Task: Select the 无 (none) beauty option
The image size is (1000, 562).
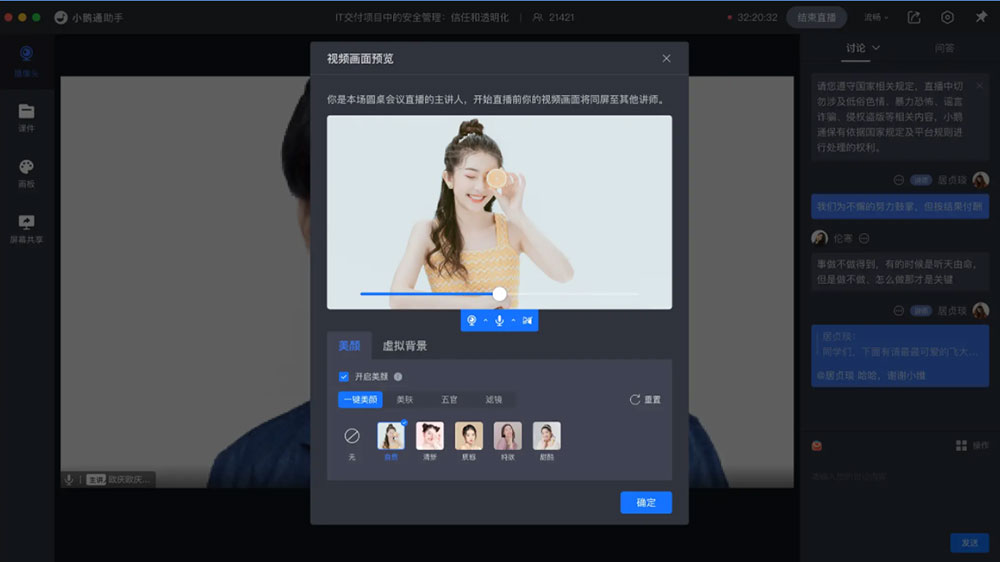Action: (352, 438)
